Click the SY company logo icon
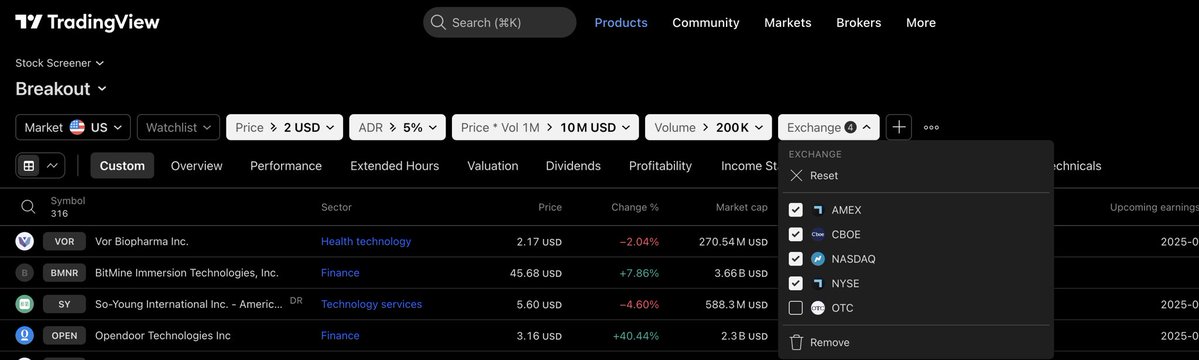1199x360 pixels. (x=25, y=304)
